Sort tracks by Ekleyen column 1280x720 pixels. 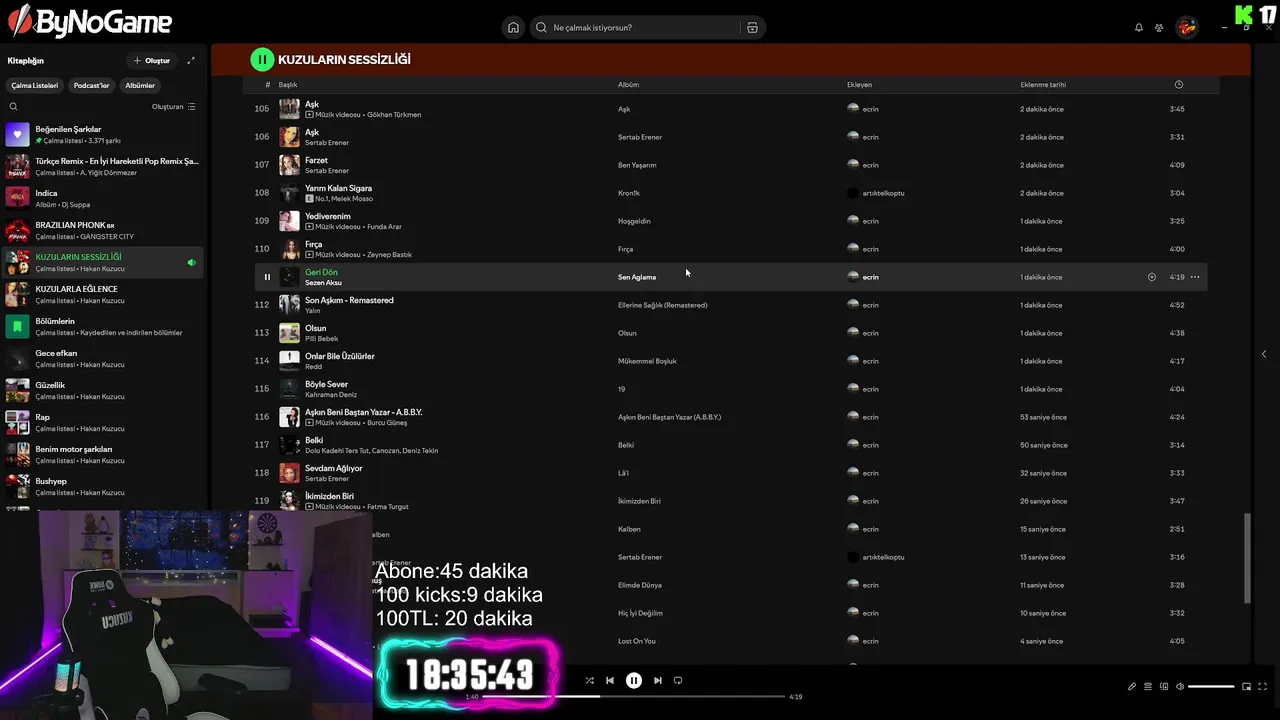(859, 85)
